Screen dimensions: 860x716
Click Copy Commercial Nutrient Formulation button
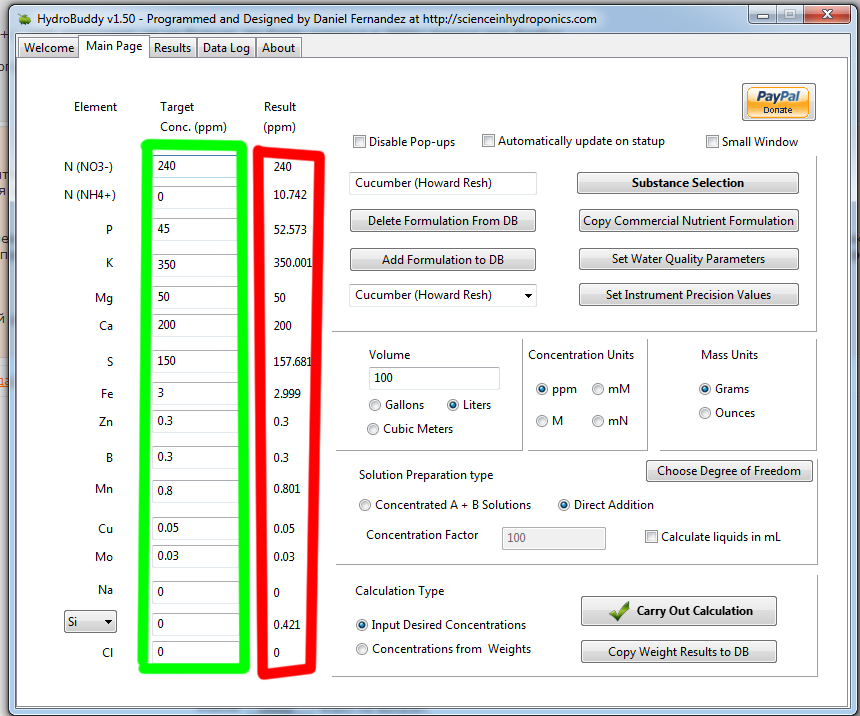(x=688, y=221)
